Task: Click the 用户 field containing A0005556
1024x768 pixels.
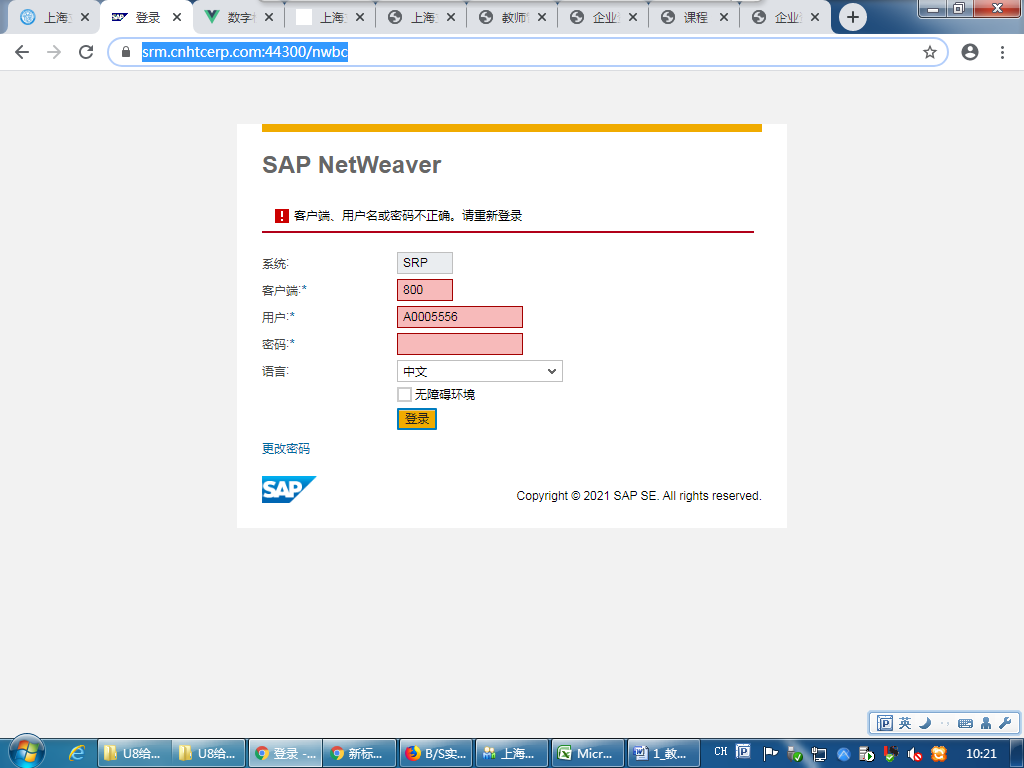Action: point(459,317)
